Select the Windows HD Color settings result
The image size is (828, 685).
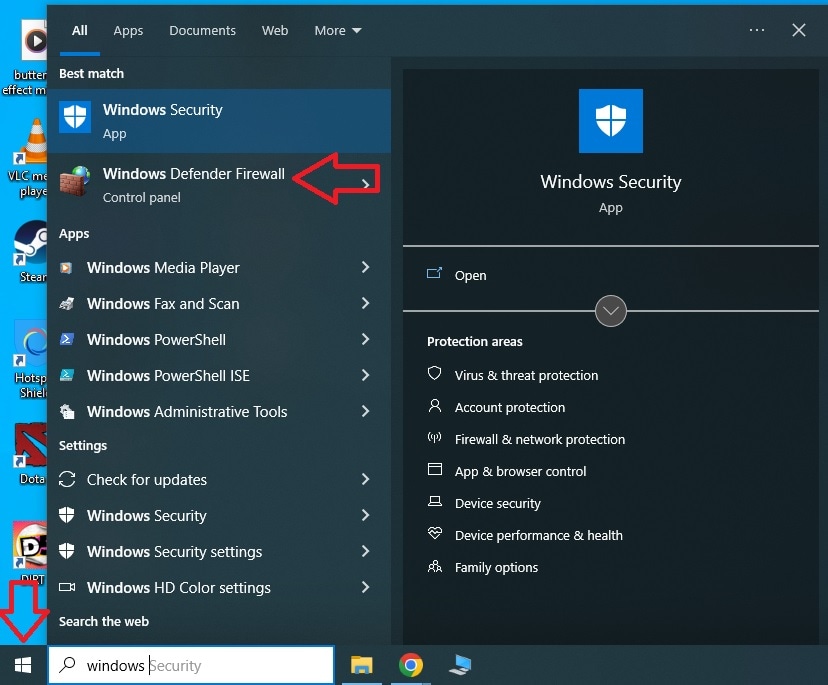pos(219,587)
